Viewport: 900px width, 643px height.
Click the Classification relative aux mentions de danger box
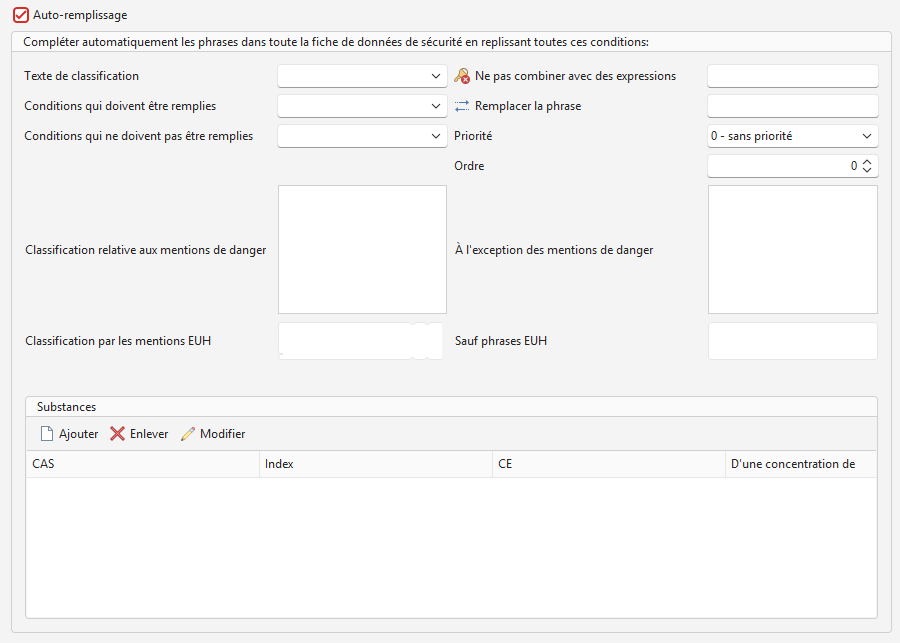(x=362, y=249)
